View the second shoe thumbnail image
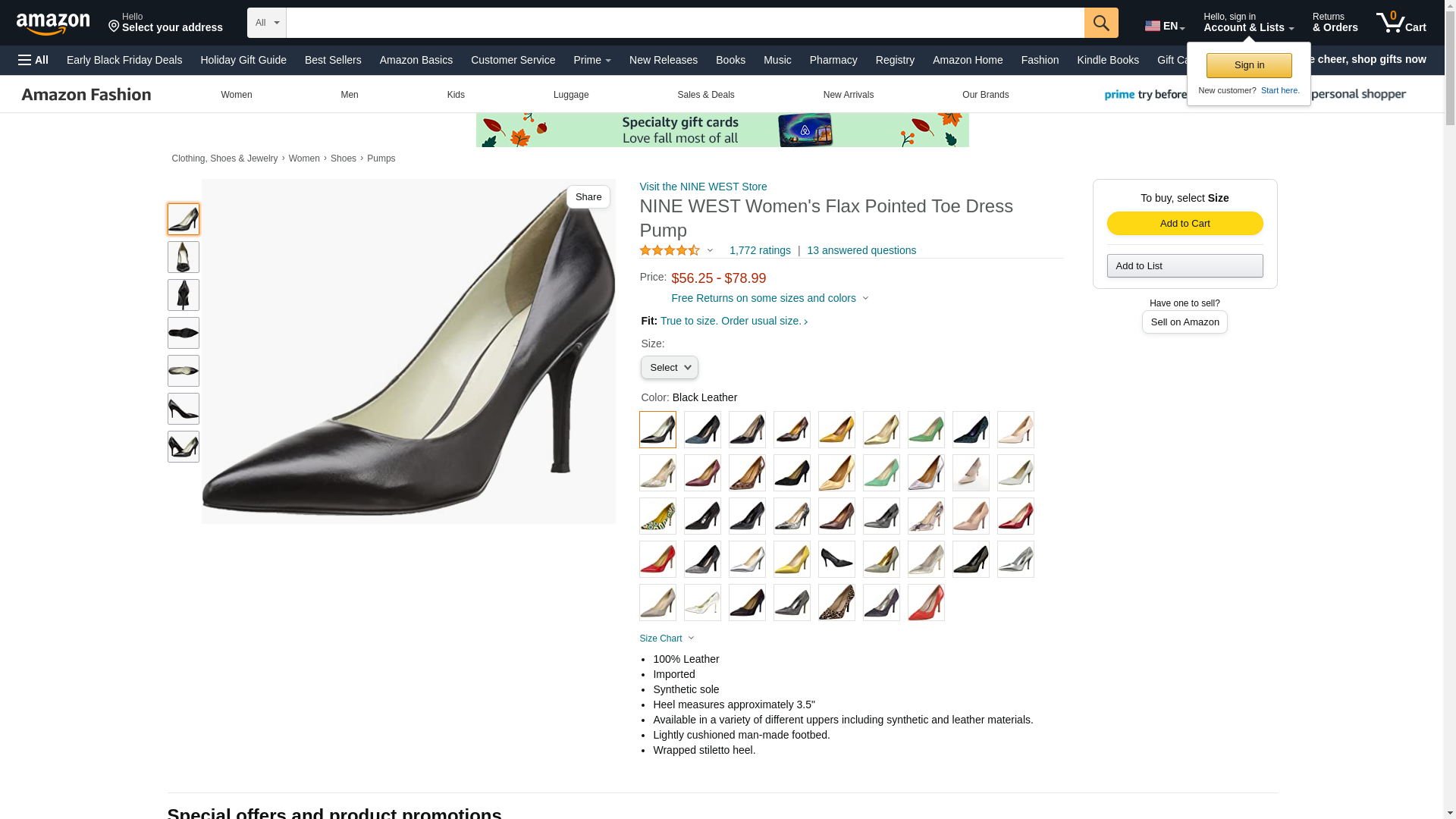 [x=184, y=257]
